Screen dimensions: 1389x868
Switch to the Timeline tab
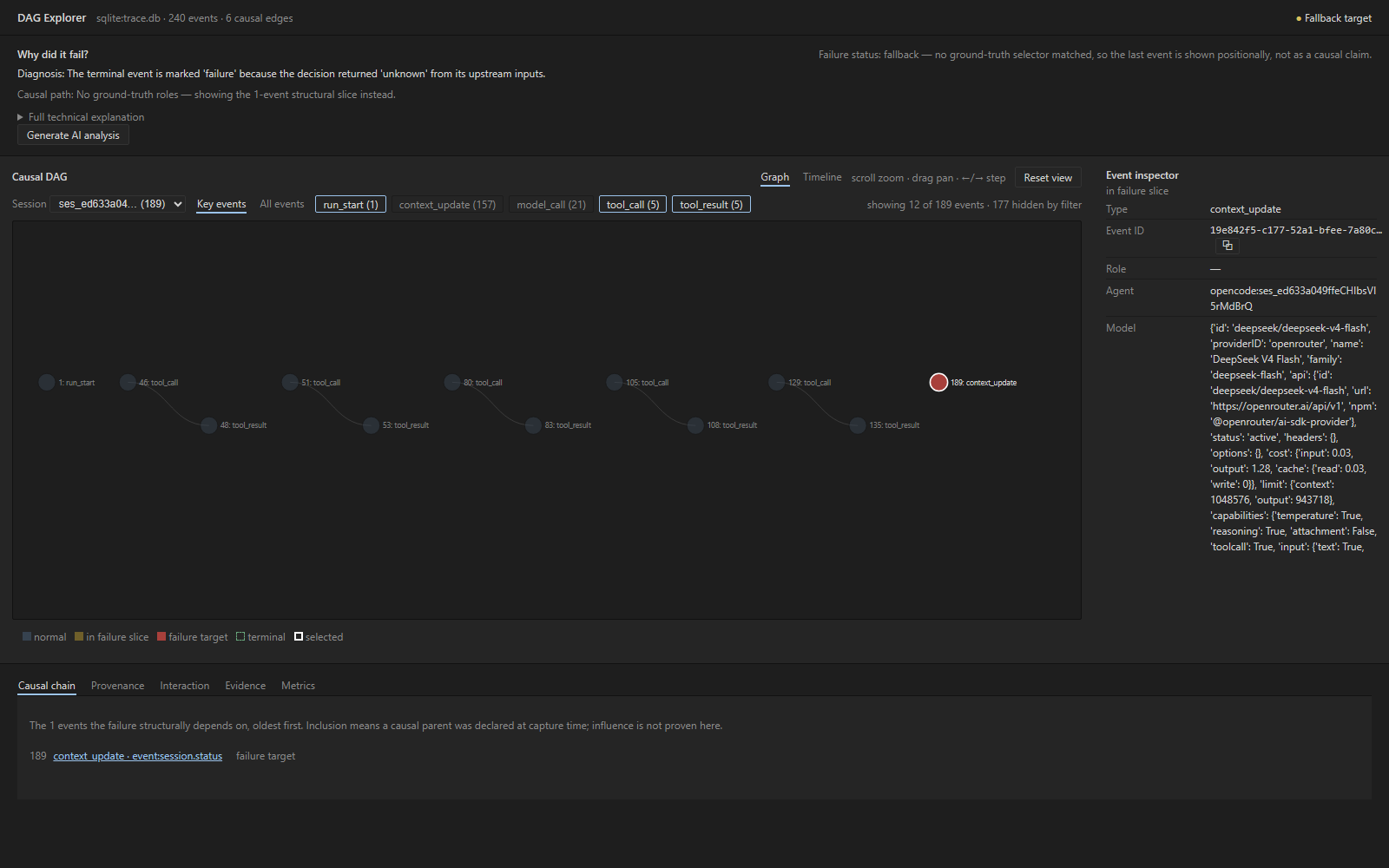click(822, 177)
